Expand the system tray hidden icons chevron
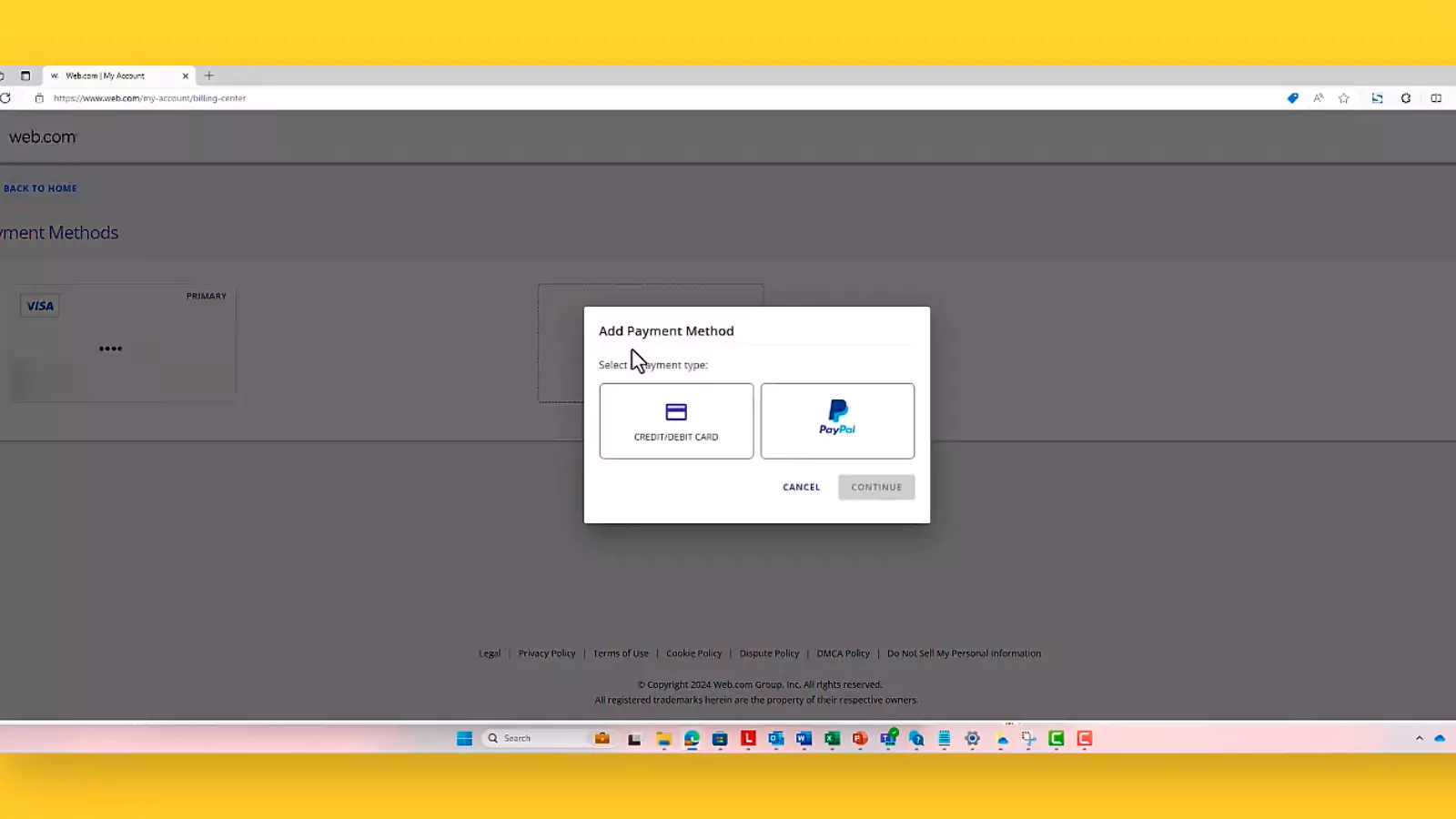Viewport: 1456px width, 819px height. pyautogui.click(x=1419, y=738)
